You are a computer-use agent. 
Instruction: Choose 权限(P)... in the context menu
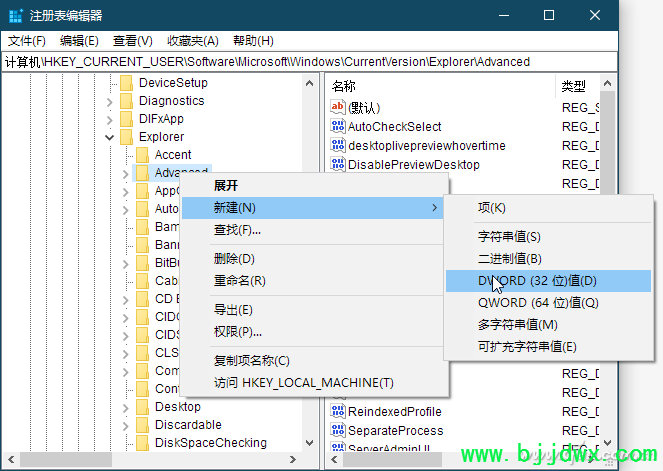[312, 332]
